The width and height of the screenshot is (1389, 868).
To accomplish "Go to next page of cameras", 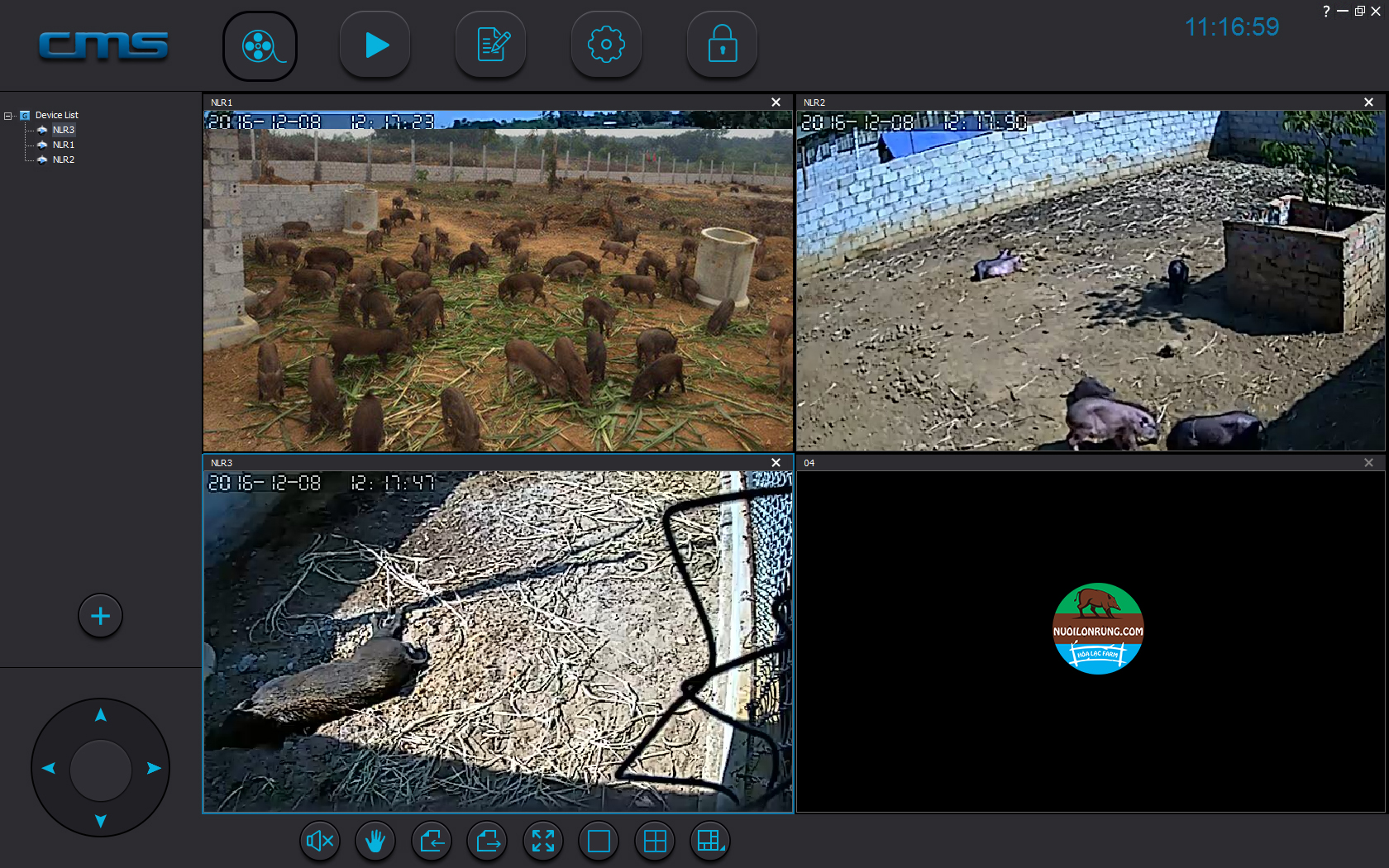I will click(x=487, y=842).
